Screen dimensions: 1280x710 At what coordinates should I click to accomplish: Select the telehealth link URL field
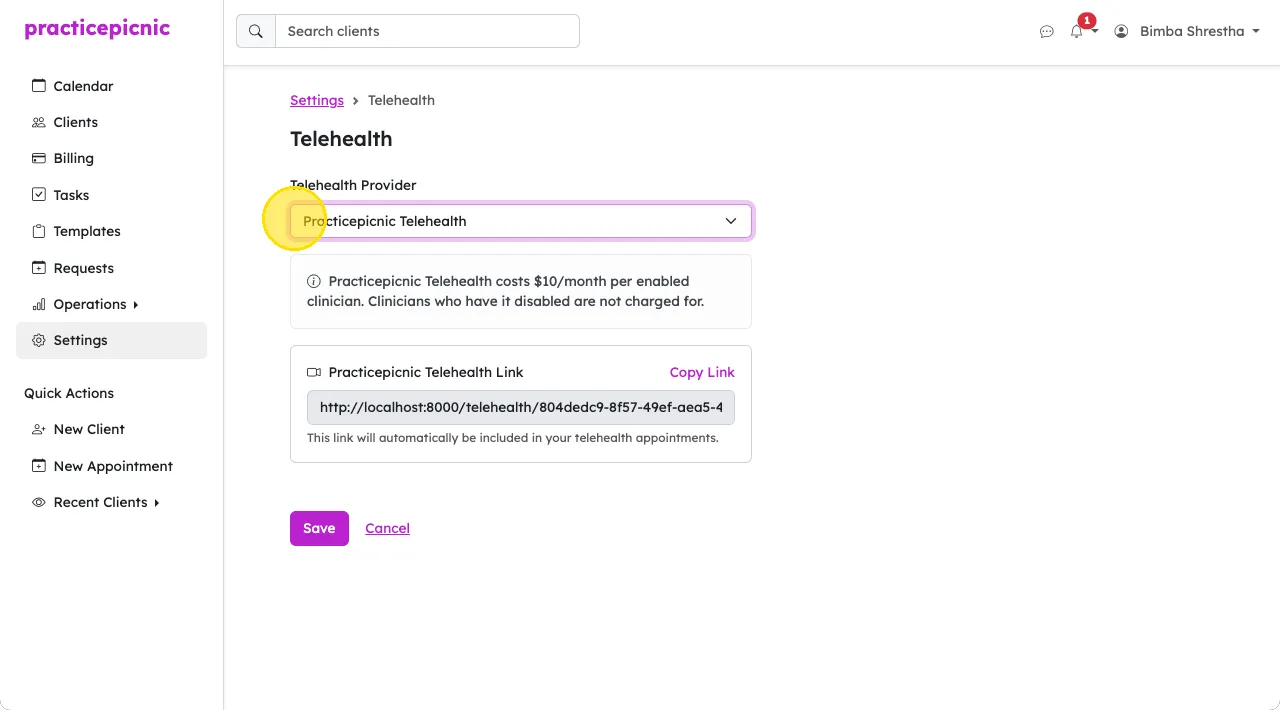(x=521, y=408)
